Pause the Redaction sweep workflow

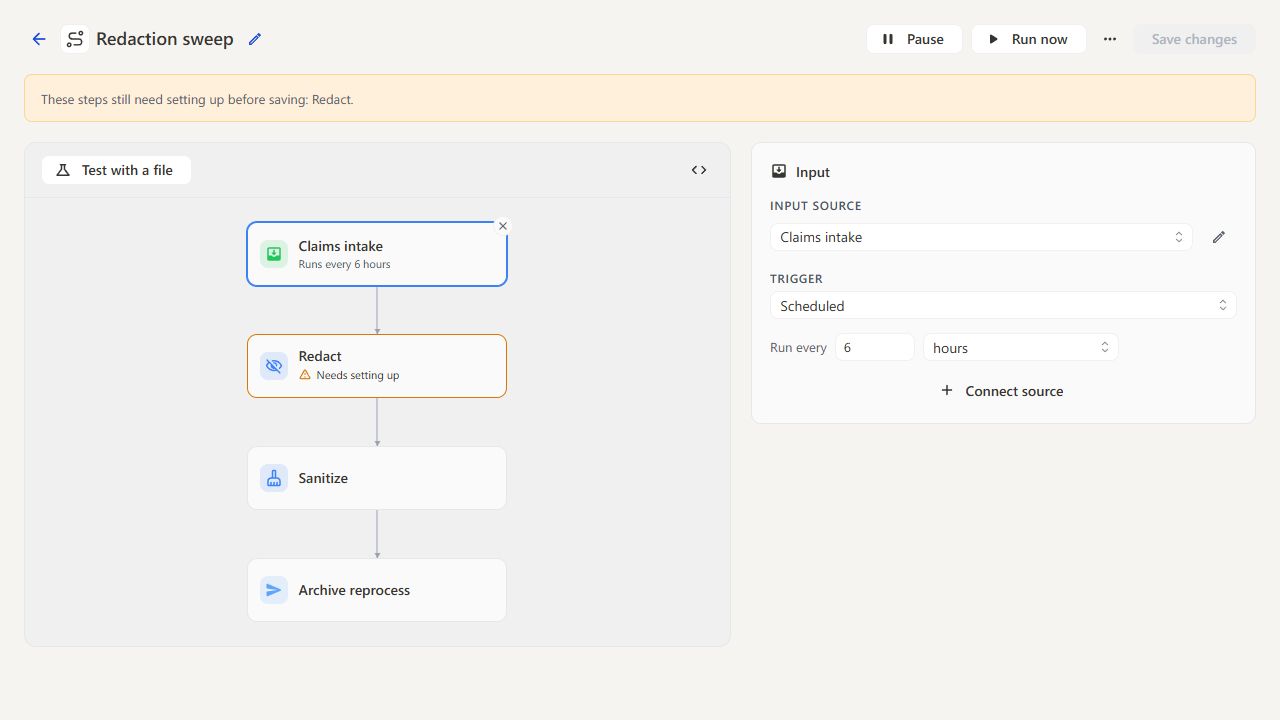point(914,39)
